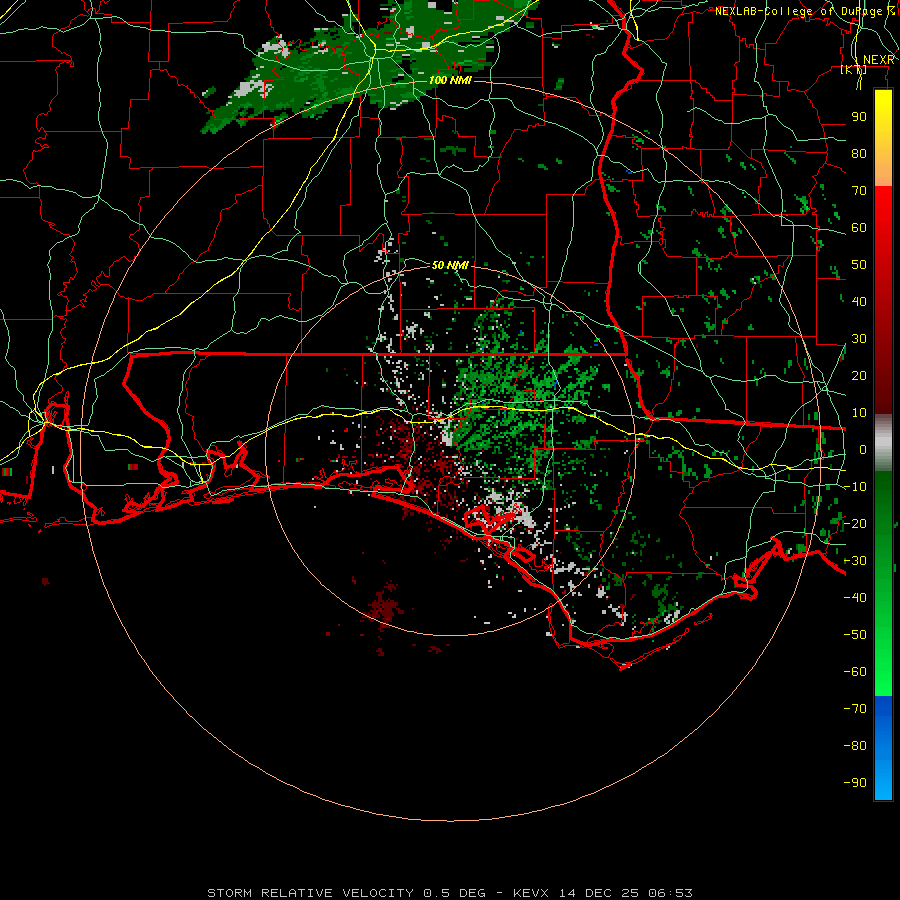This screenshot has width=900, height=900.
Task: Select the 20 value on velocity scale
Action: tap(859, 376)
